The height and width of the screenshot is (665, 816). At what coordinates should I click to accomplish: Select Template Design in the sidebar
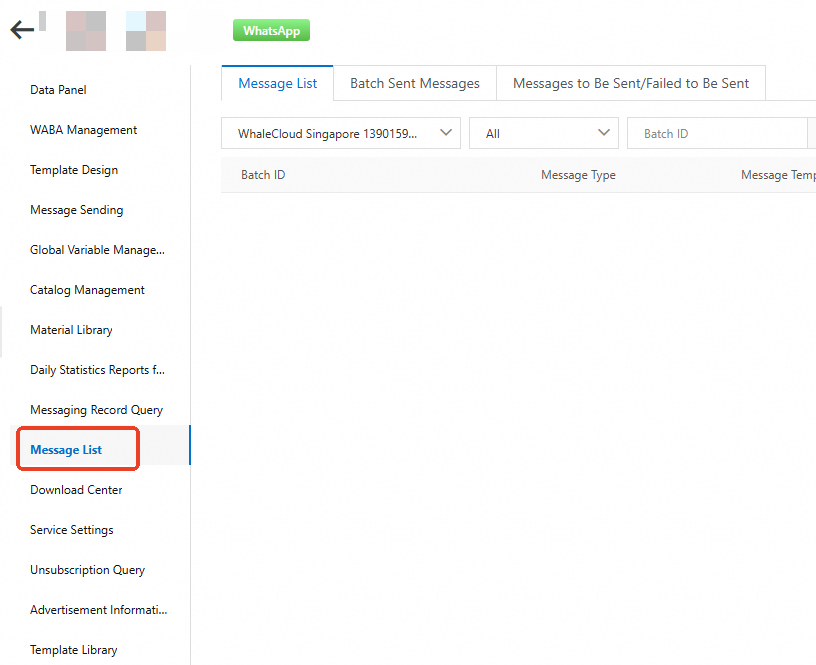click(x=74, y=170)
